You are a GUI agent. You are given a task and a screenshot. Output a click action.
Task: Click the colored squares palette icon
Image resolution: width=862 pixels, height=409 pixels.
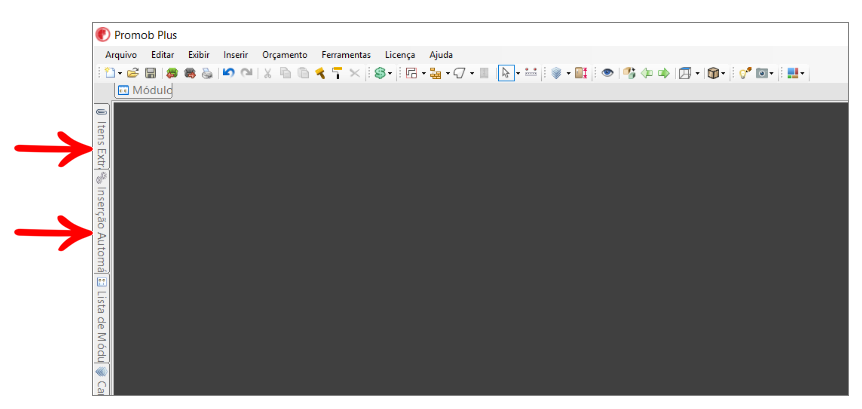coord(793,73)
